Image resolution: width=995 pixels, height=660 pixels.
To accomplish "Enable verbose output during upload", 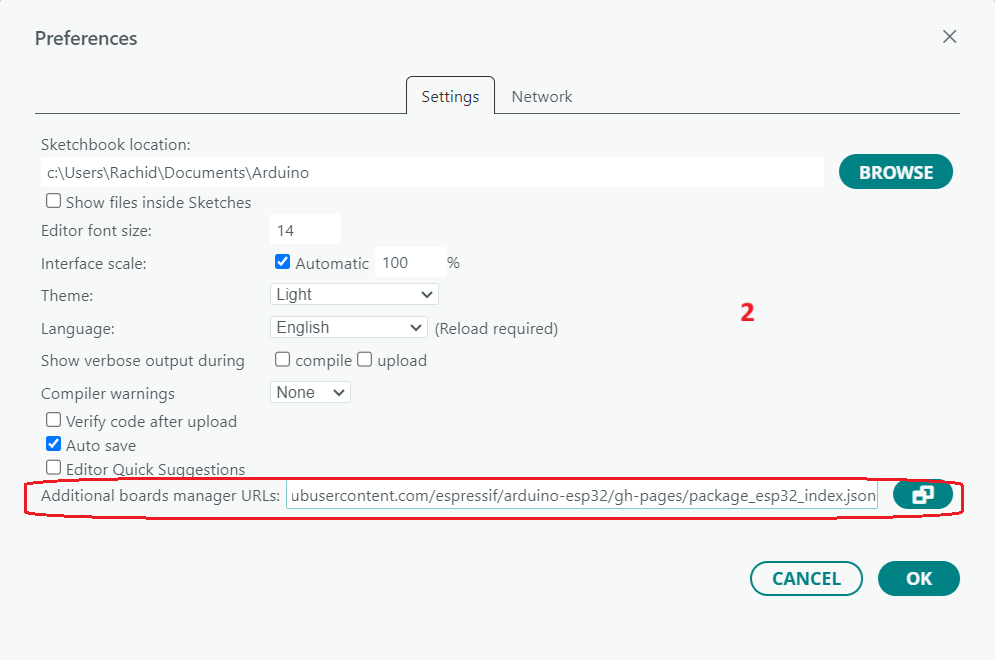I will 365,359.
